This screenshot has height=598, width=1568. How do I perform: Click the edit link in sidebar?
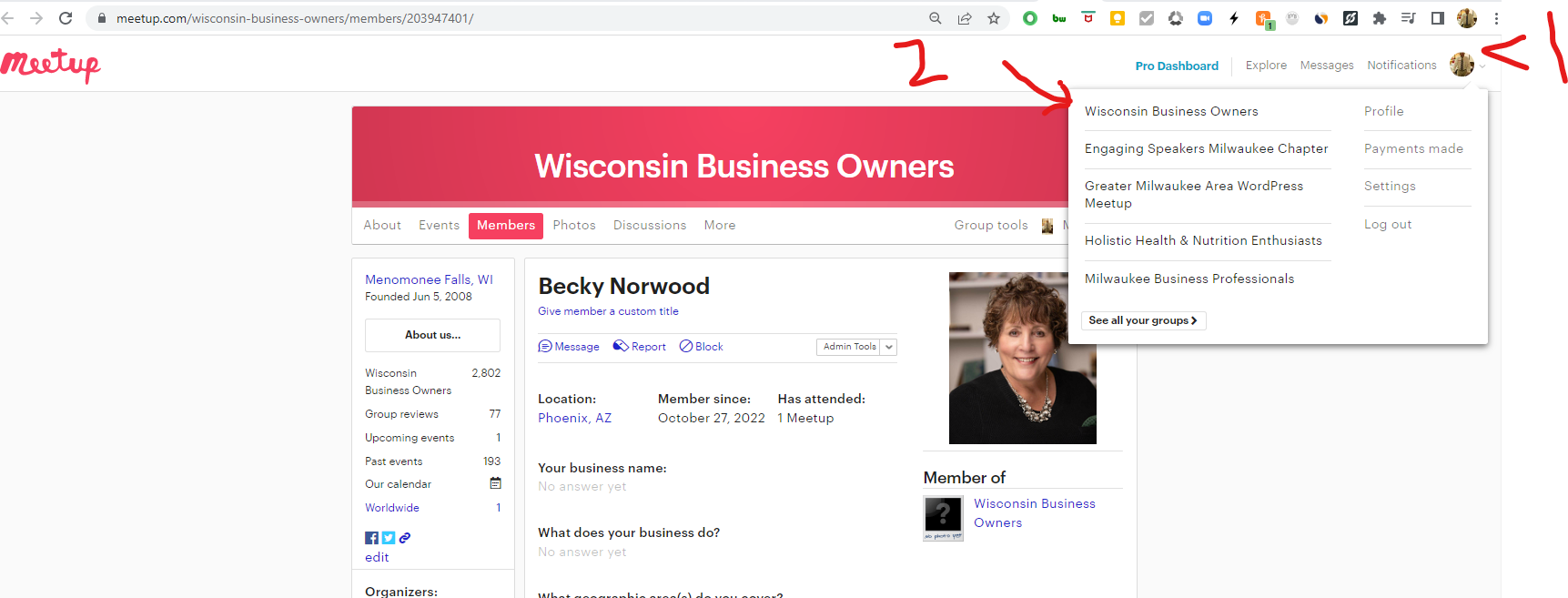click(x=377, y=557)
